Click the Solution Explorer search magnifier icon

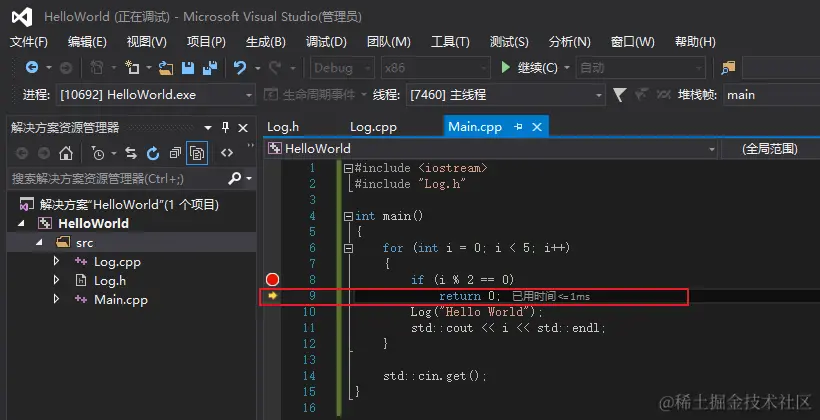[235, 178]
